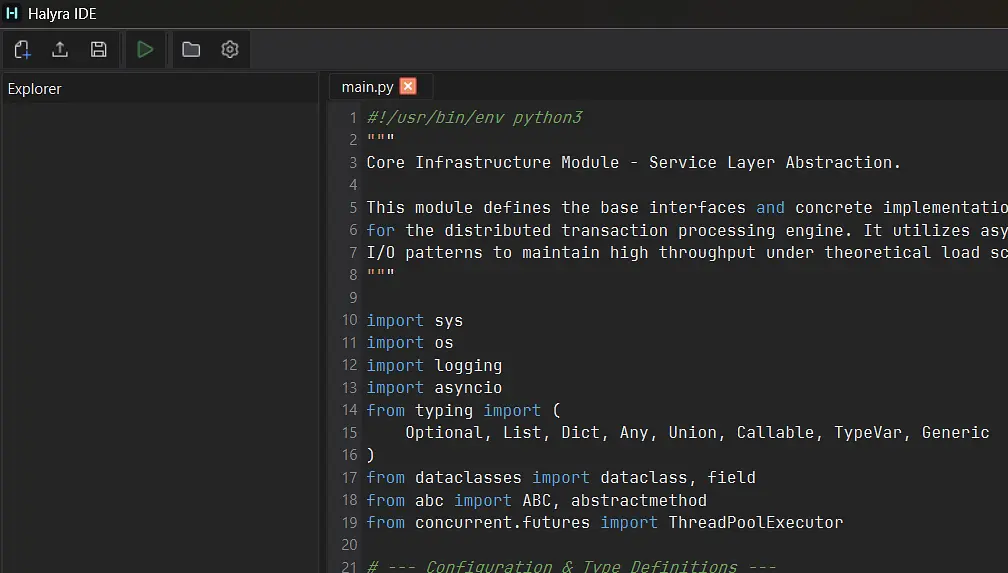Create a new file from the toolbar
This screenshot has height=573, width=1008.
click(23, 49)
